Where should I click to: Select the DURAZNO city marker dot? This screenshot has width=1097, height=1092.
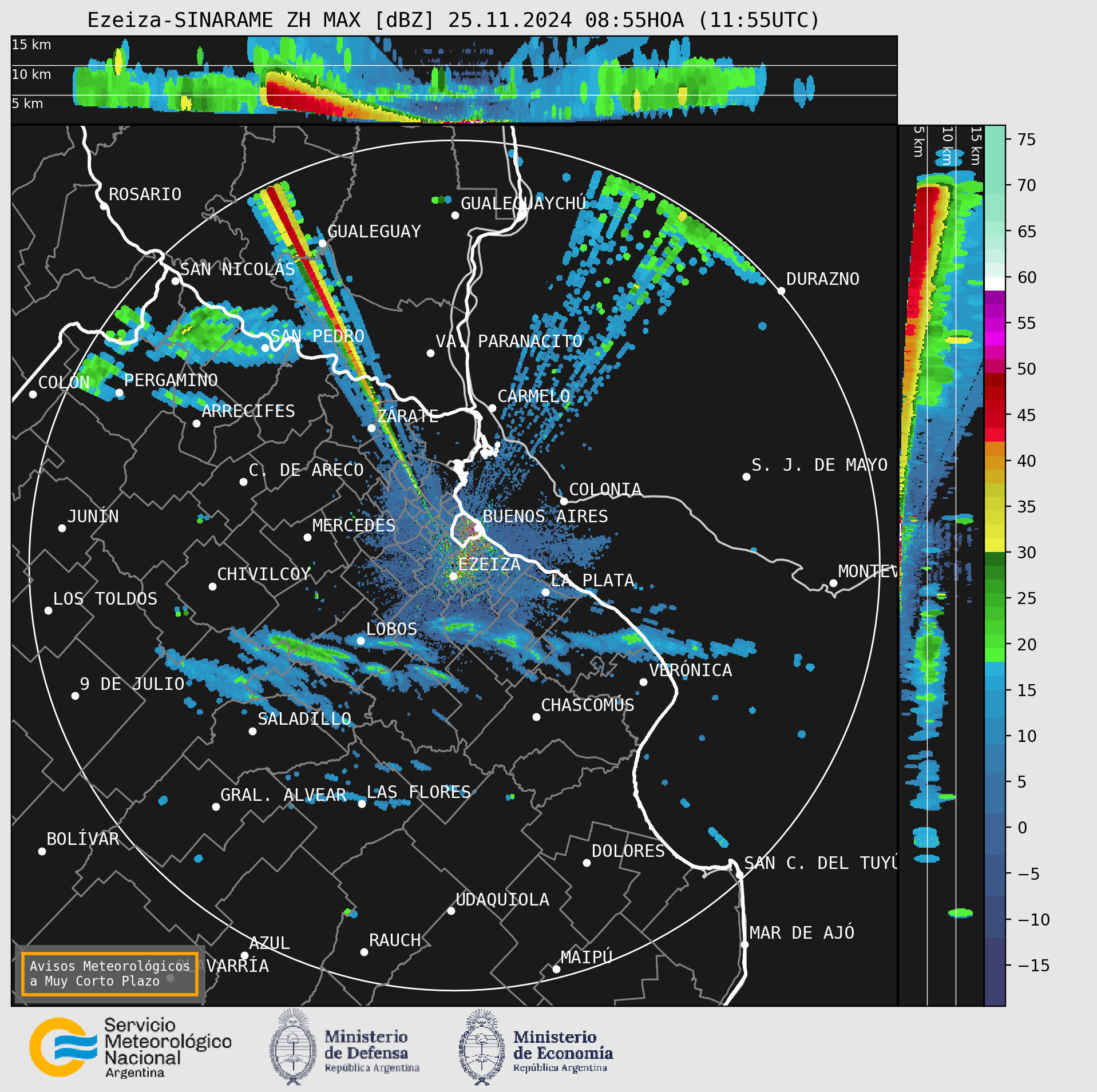tap(781, 291)
